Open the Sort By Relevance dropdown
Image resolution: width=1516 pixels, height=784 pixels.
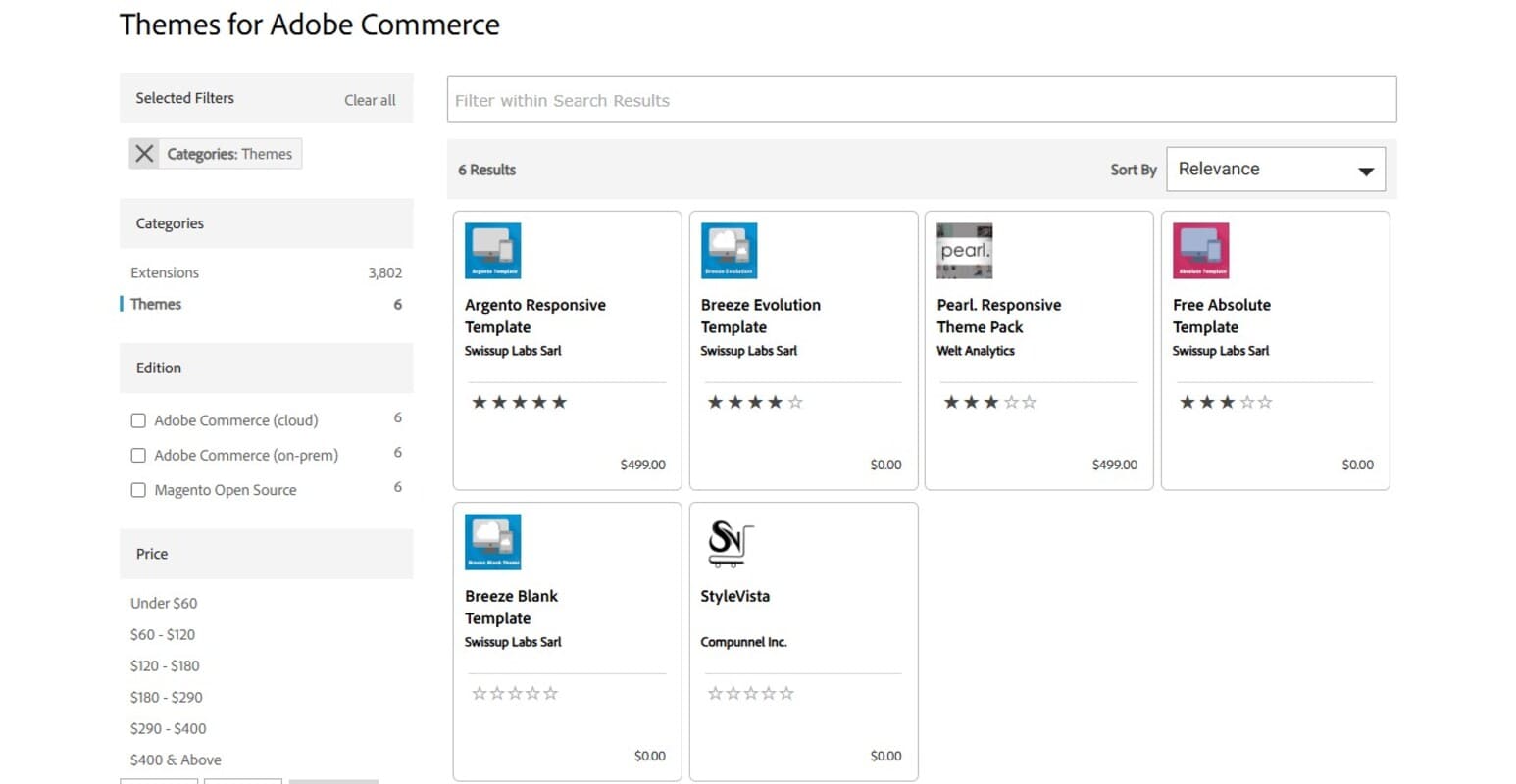pos(1275,169)
